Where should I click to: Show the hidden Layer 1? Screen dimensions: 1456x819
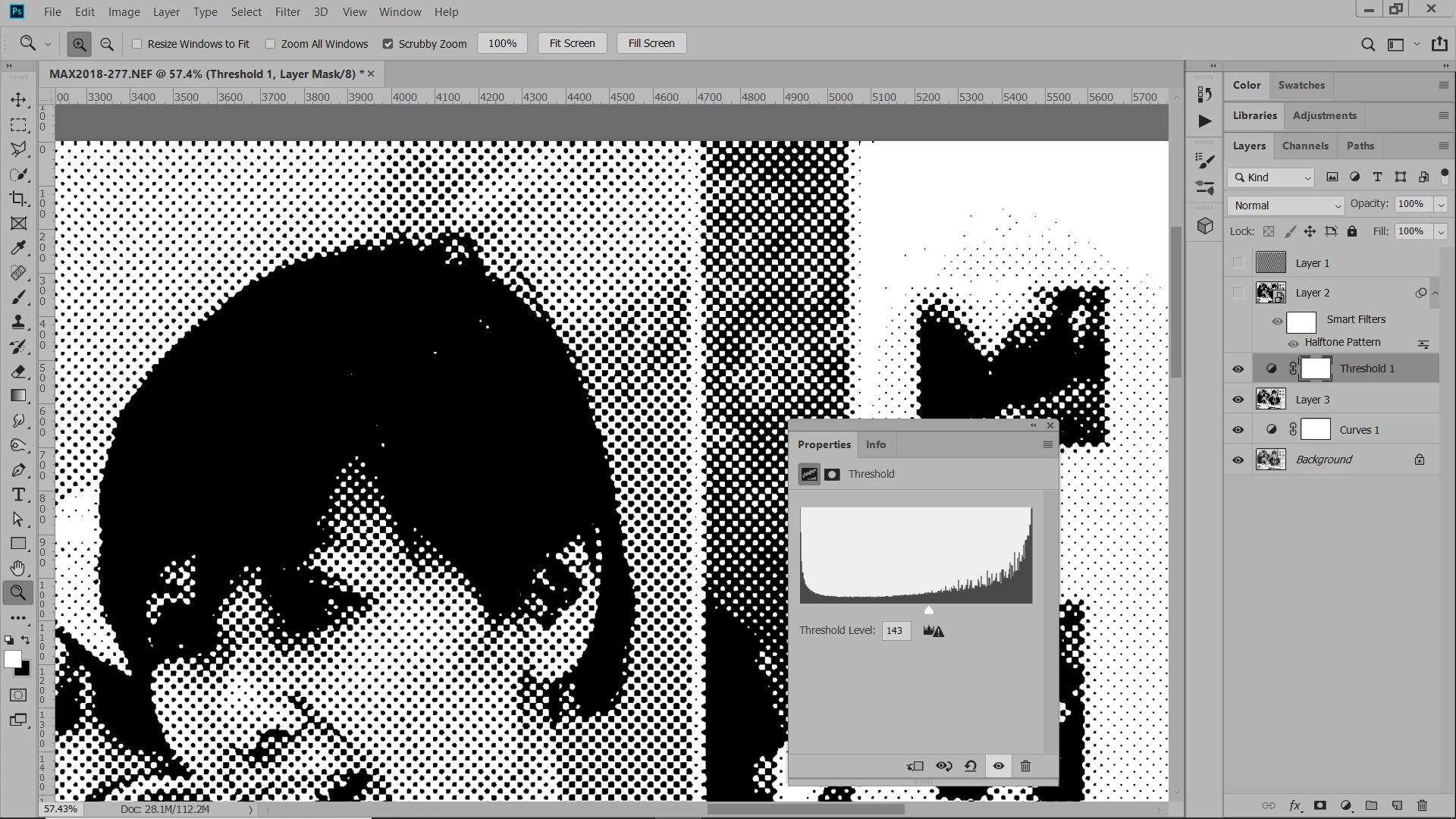[1238, 263]
